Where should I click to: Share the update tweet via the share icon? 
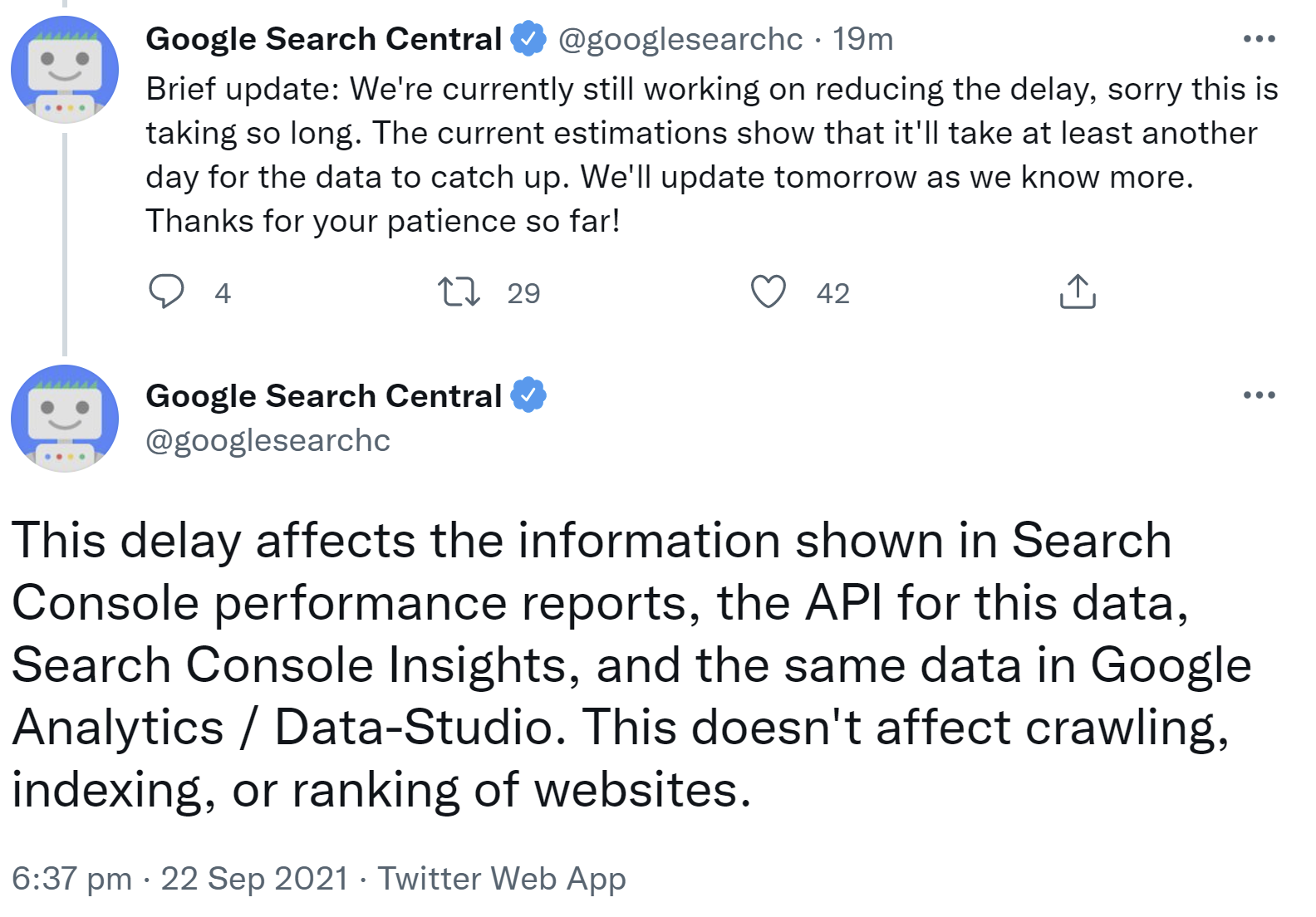[1078, 292]
